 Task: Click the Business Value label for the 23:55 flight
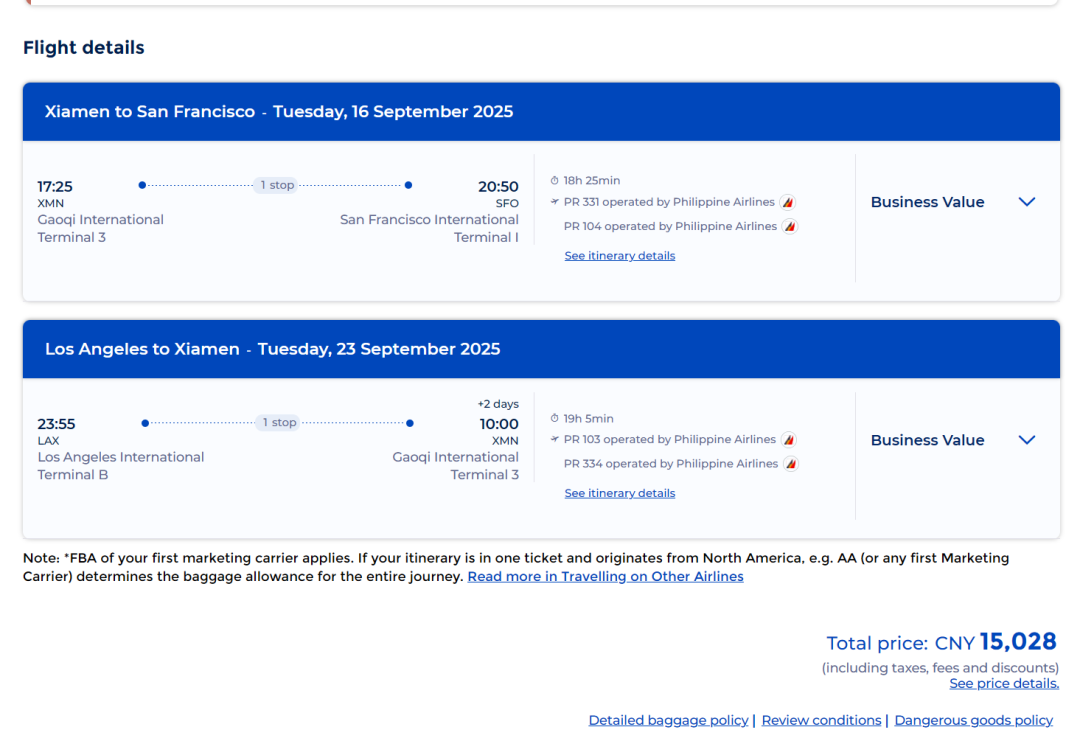coord(927,440)
